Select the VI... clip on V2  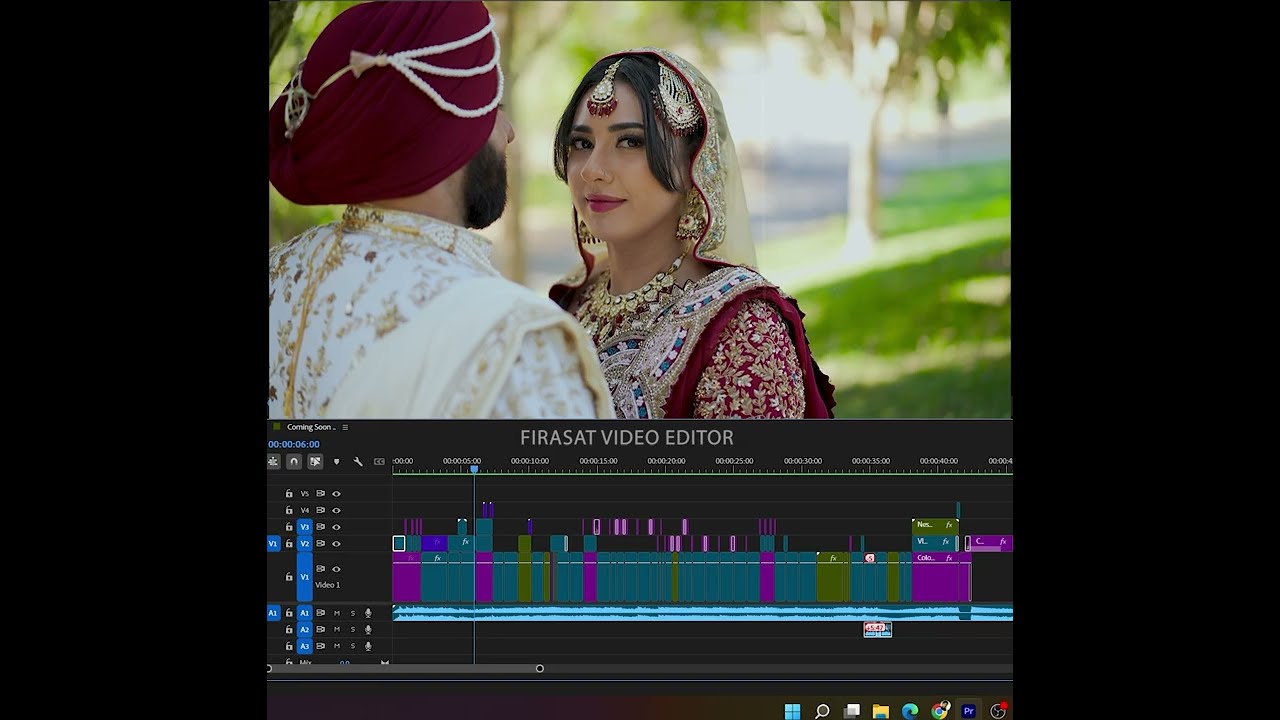click(x=935, y=542)
